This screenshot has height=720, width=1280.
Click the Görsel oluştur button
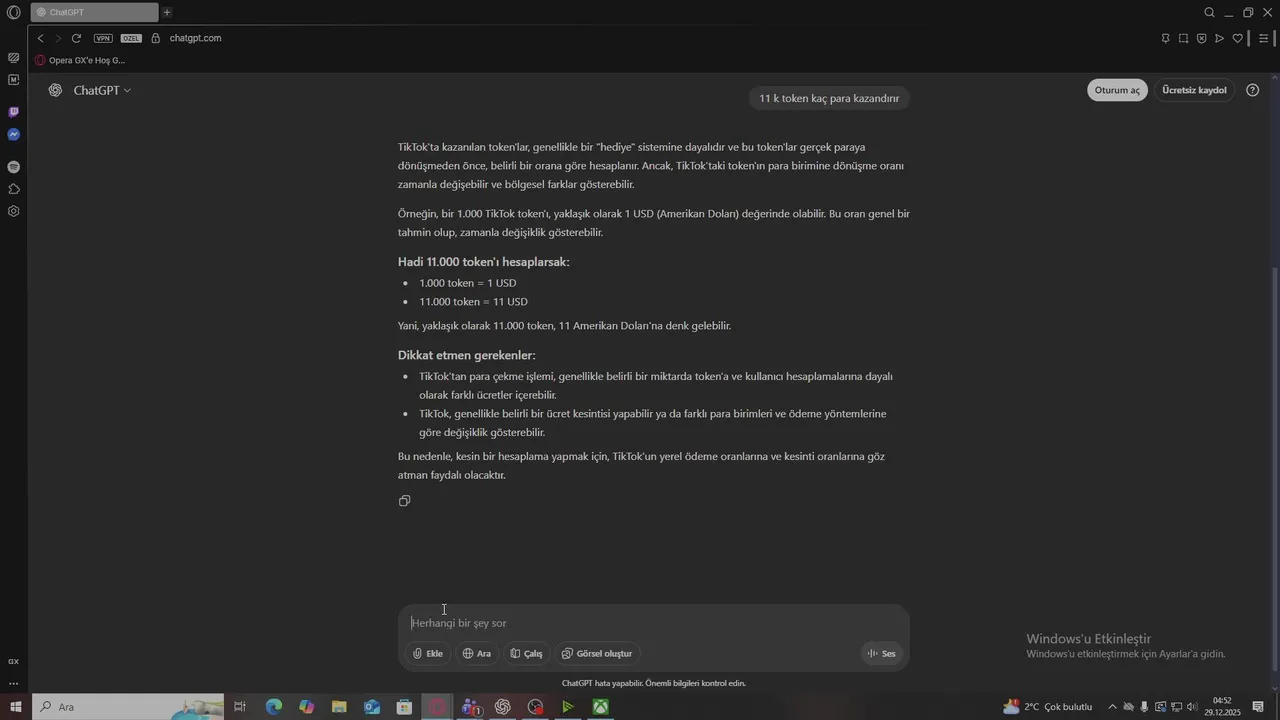[x=598, y=654]
